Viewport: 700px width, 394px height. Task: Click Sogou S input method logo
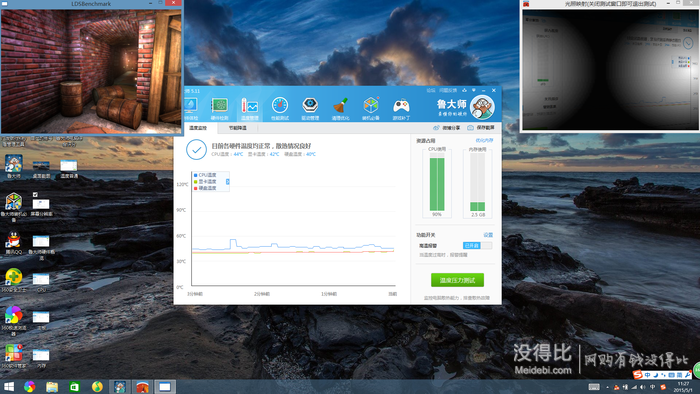(638, 374)
